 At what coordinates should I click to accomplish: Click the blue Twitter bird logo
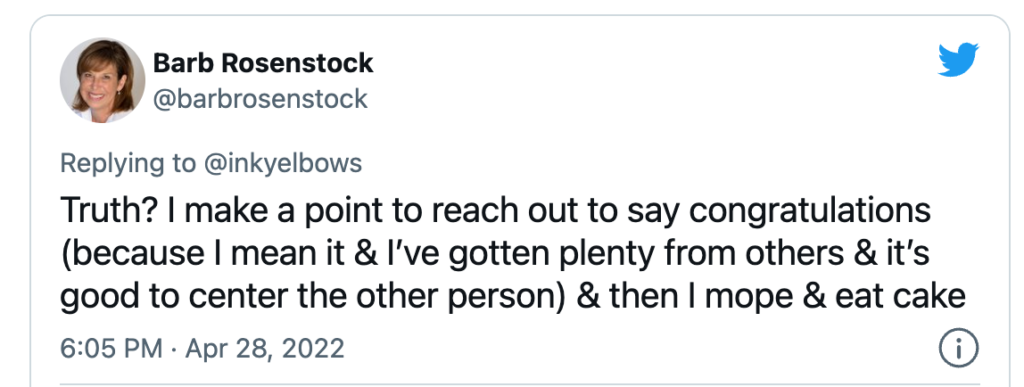(958, 59)
